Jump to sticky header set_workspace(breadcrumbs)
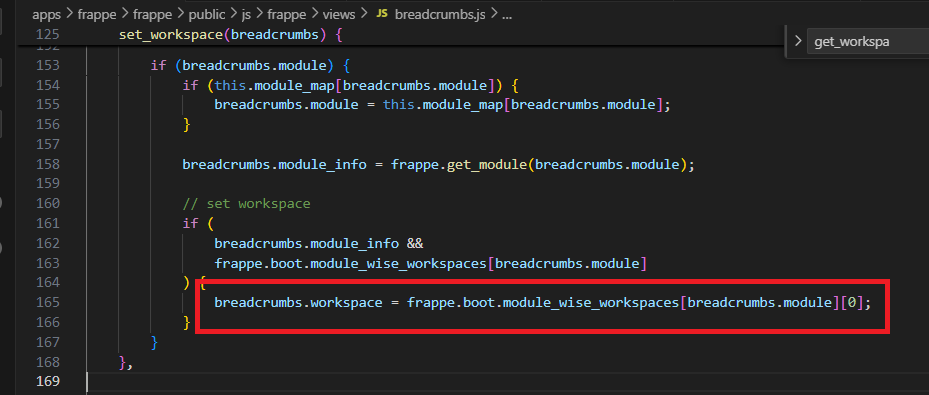 (231, 34)
